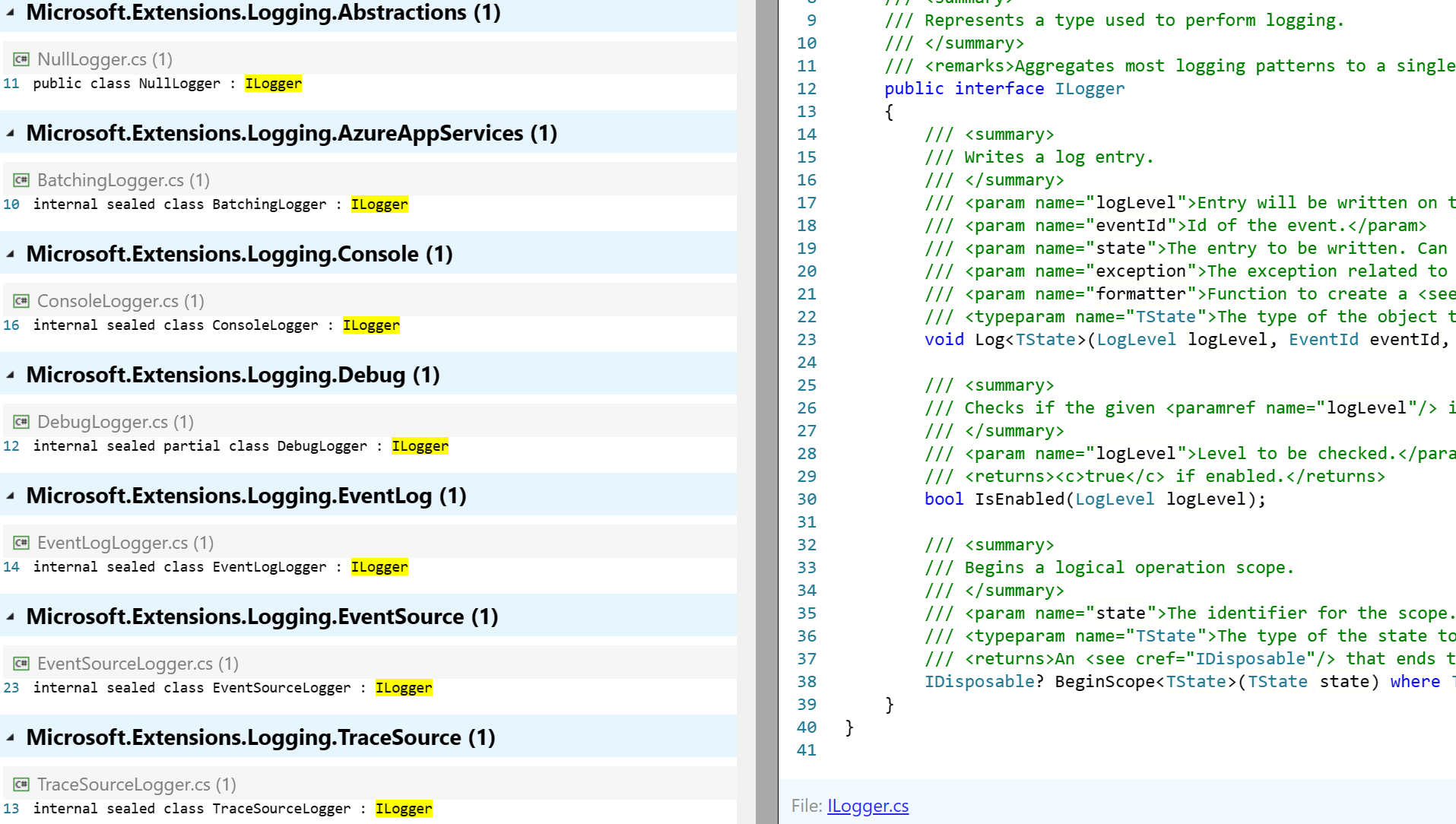Click line number 12 in the code pane
The image size is (1456, 824).
tap(807, 89)
